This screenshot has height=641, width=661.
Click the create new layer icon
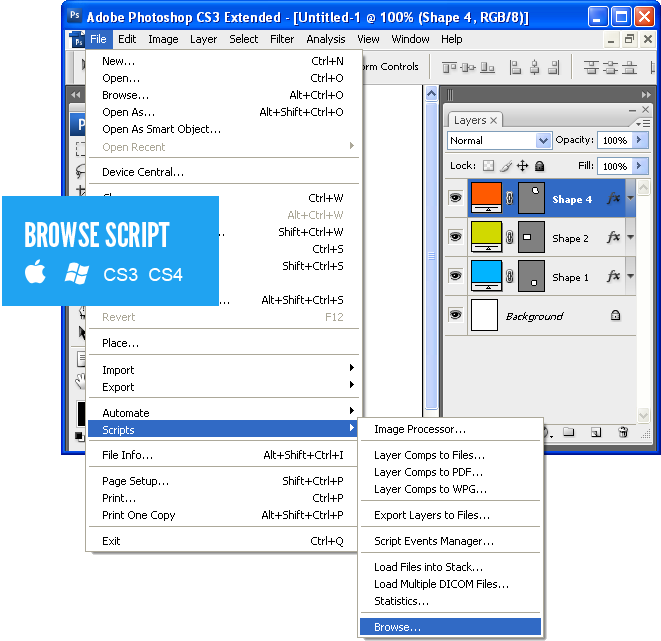click(596, 432)
